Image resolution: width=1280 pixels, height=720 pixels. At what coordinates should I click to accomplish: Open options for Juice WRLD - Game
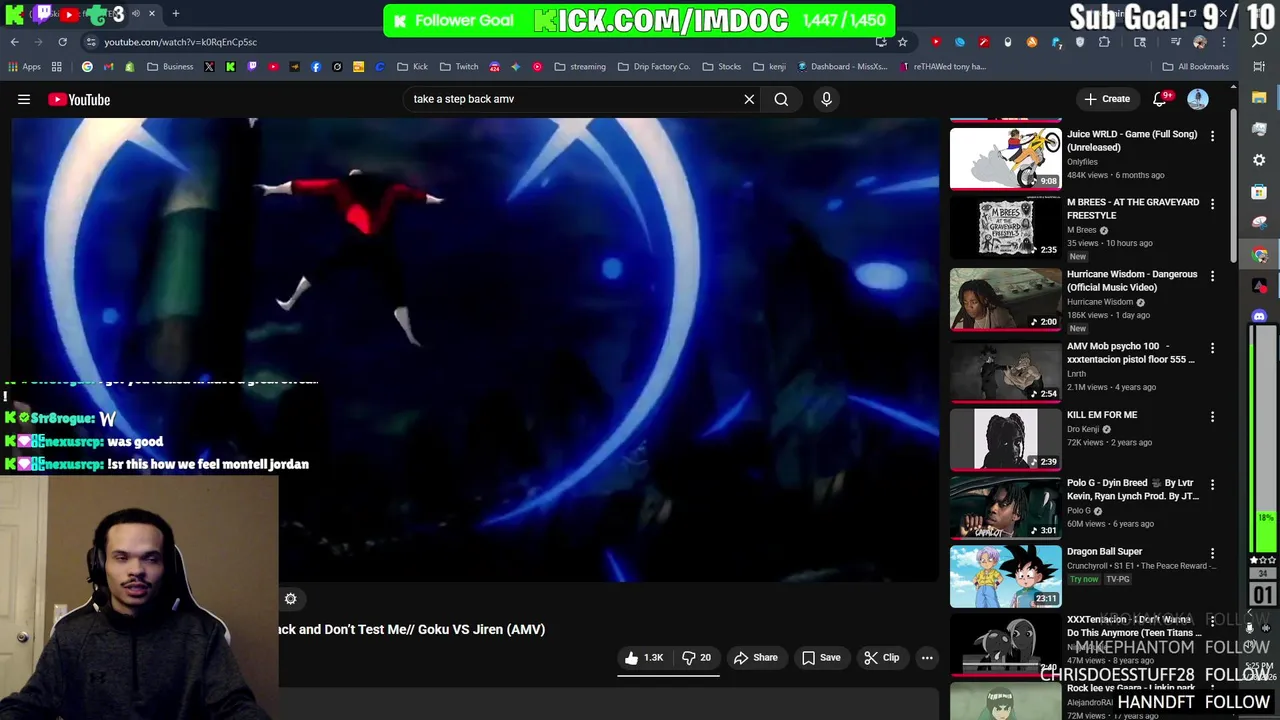1212,136
